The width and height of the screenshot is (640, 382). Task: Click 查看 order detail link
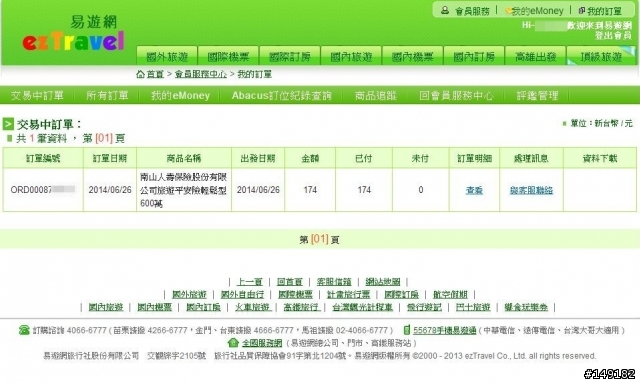(474, 190)
